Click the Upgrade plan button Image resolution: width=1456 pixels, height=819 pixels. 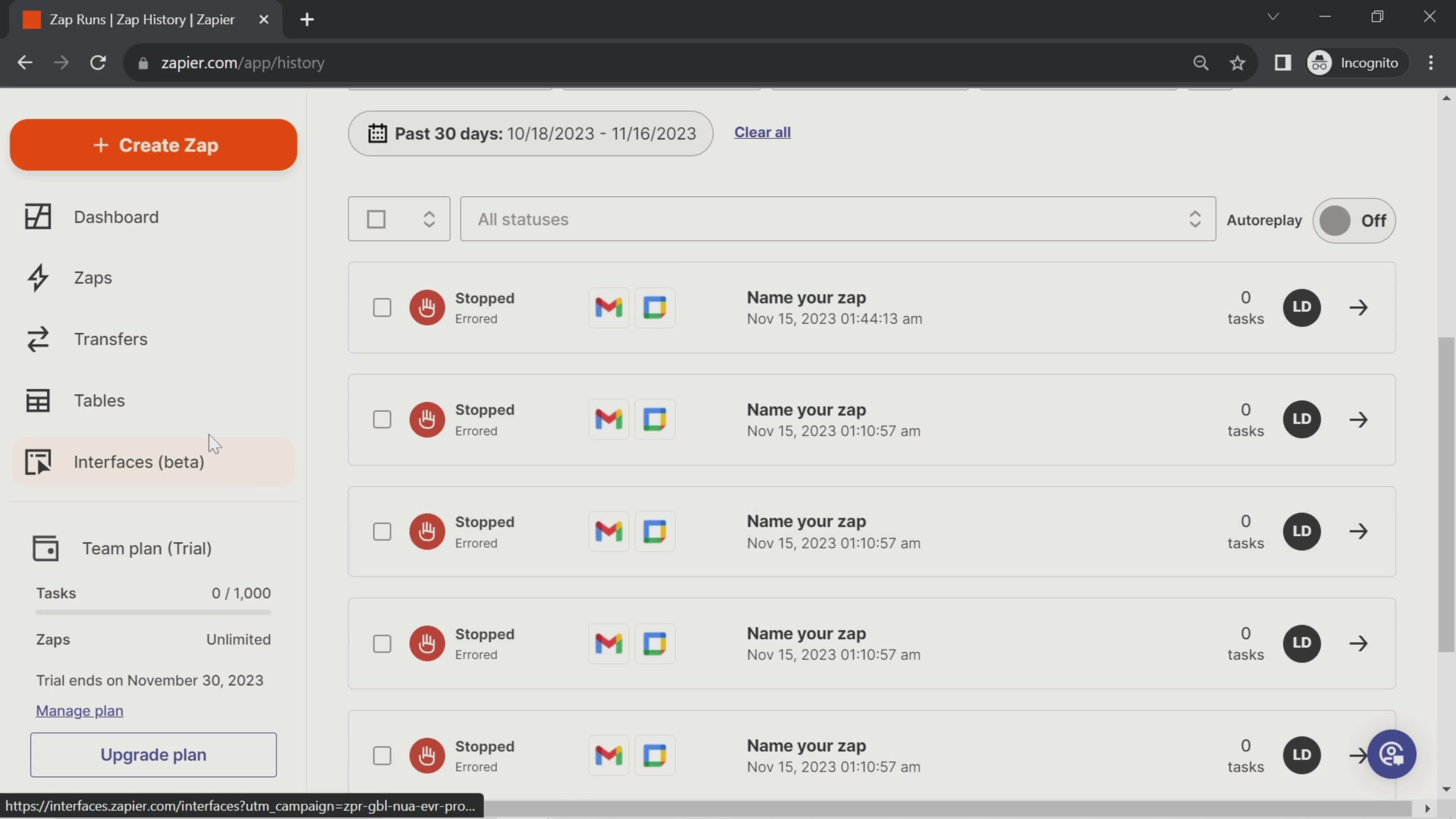click(153, 755)
